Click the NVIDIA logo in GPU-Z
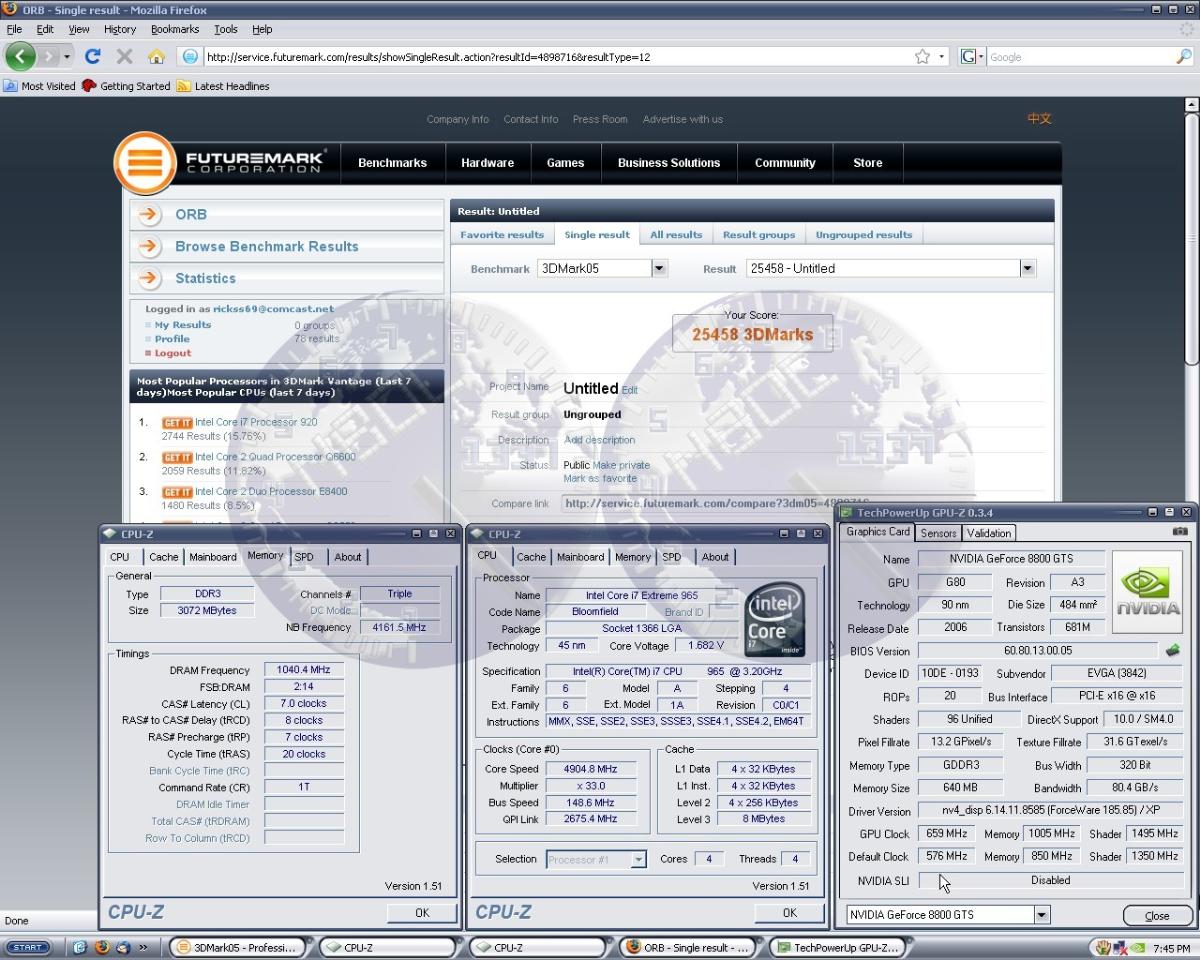1200x960 pixels. coord(1147,591)
